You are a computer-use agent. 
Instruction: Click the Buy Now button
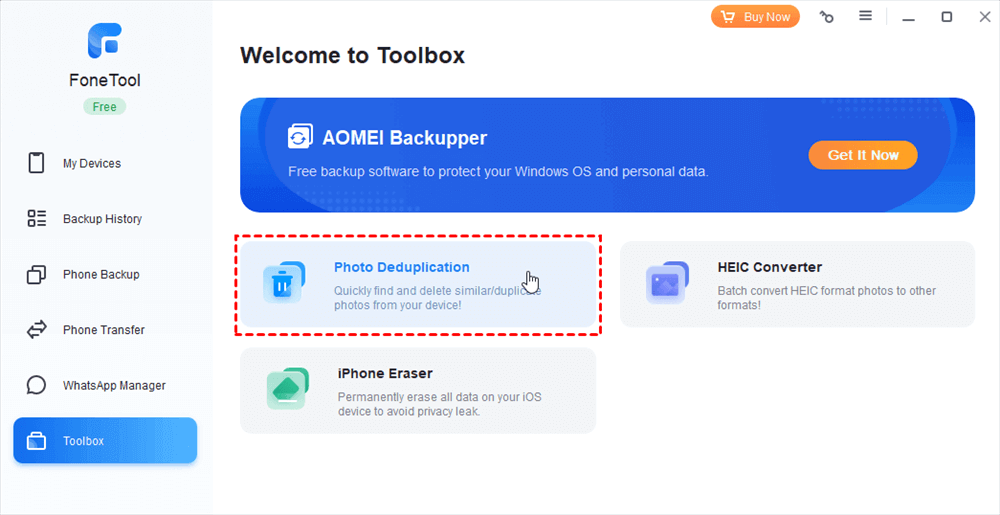[757, 17]
